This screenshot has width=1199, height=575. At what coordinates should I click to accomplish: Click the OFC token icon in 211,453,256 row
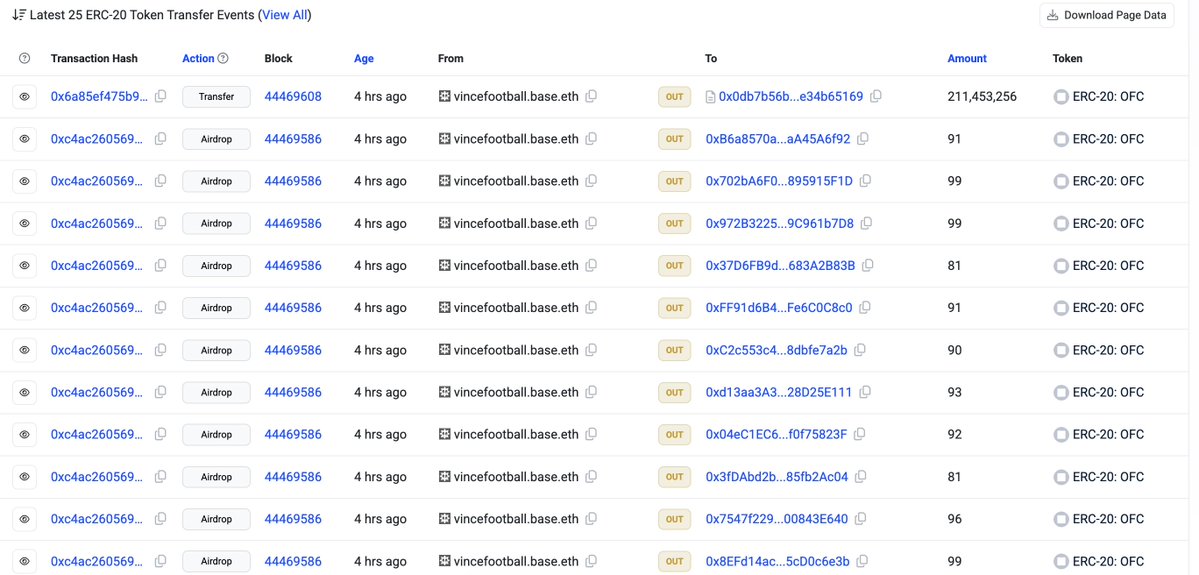1061,97
